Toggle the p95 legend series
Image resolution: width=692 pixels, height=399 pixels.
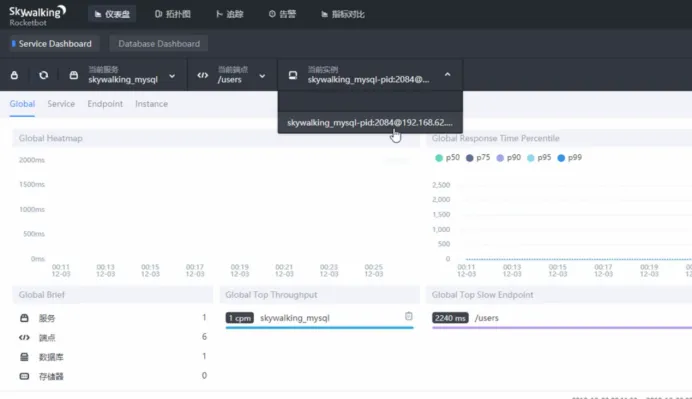539,158
